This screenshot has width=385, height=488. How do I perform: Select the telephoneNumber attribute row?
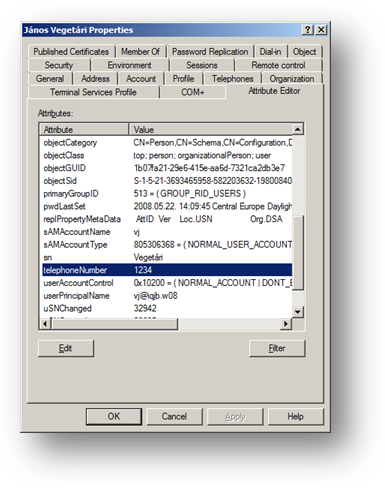tap(167, 270)
